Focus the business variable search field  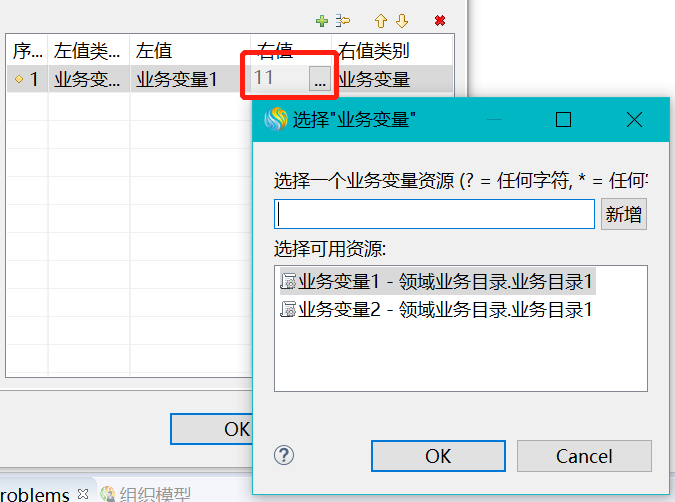[434, 214]
